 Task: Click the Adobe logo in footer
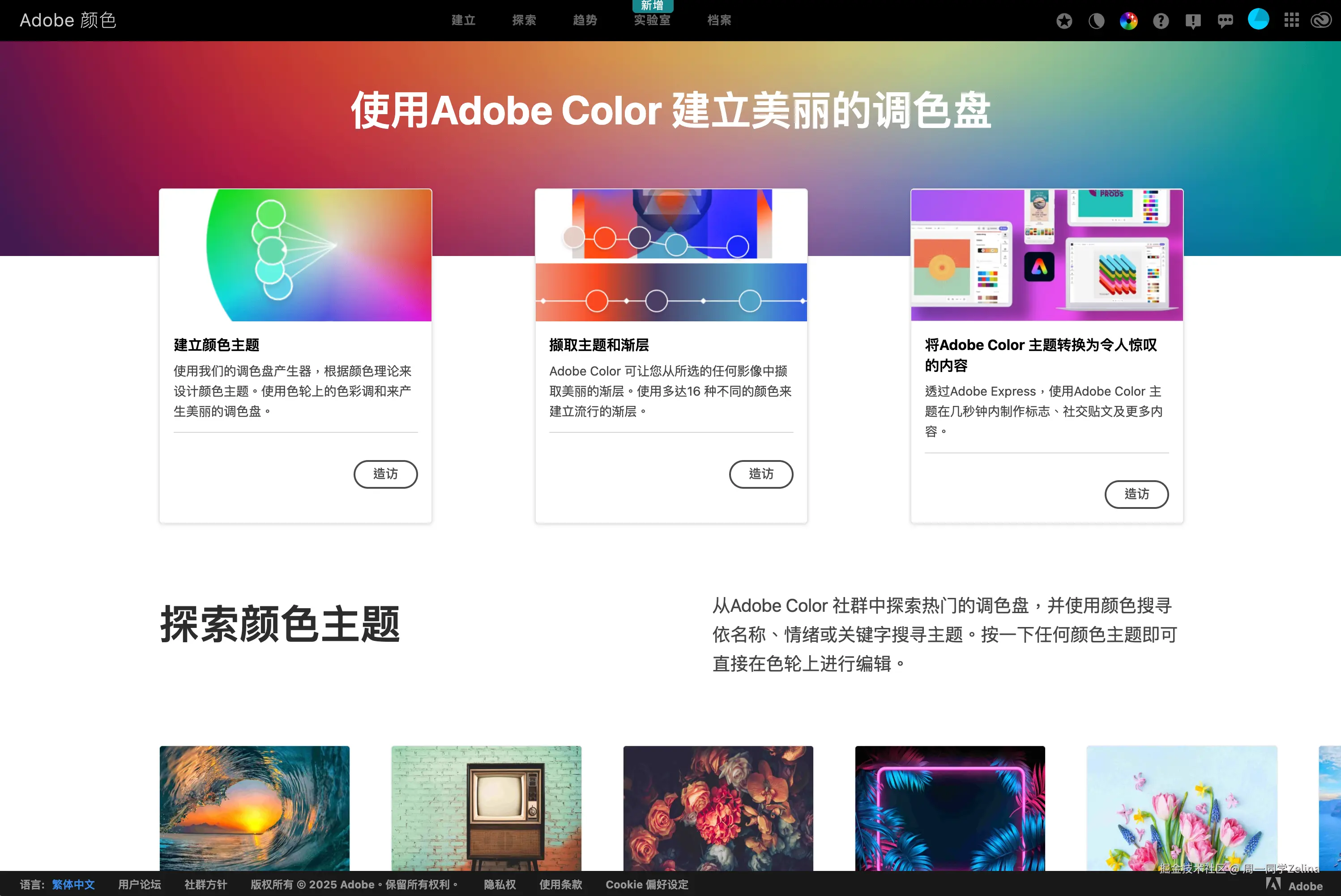pos(1294,885)
